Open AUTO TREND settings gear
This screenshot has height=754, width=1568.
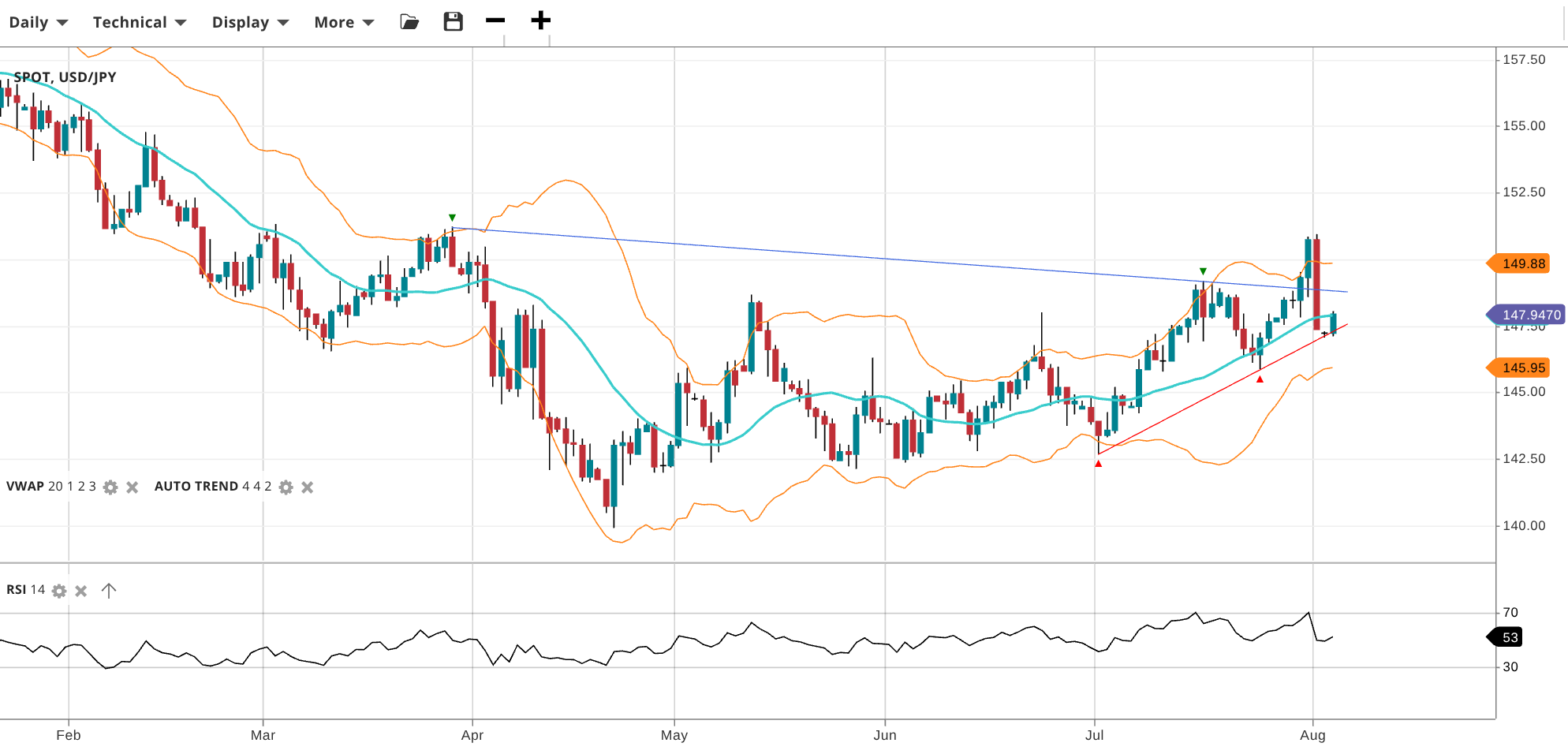286,487
